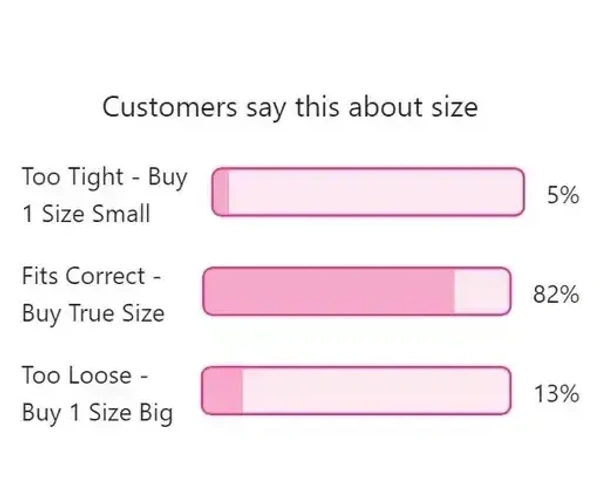600x499 pixels.
Task: Select the 13% percentage value
Action: point(557,394)
